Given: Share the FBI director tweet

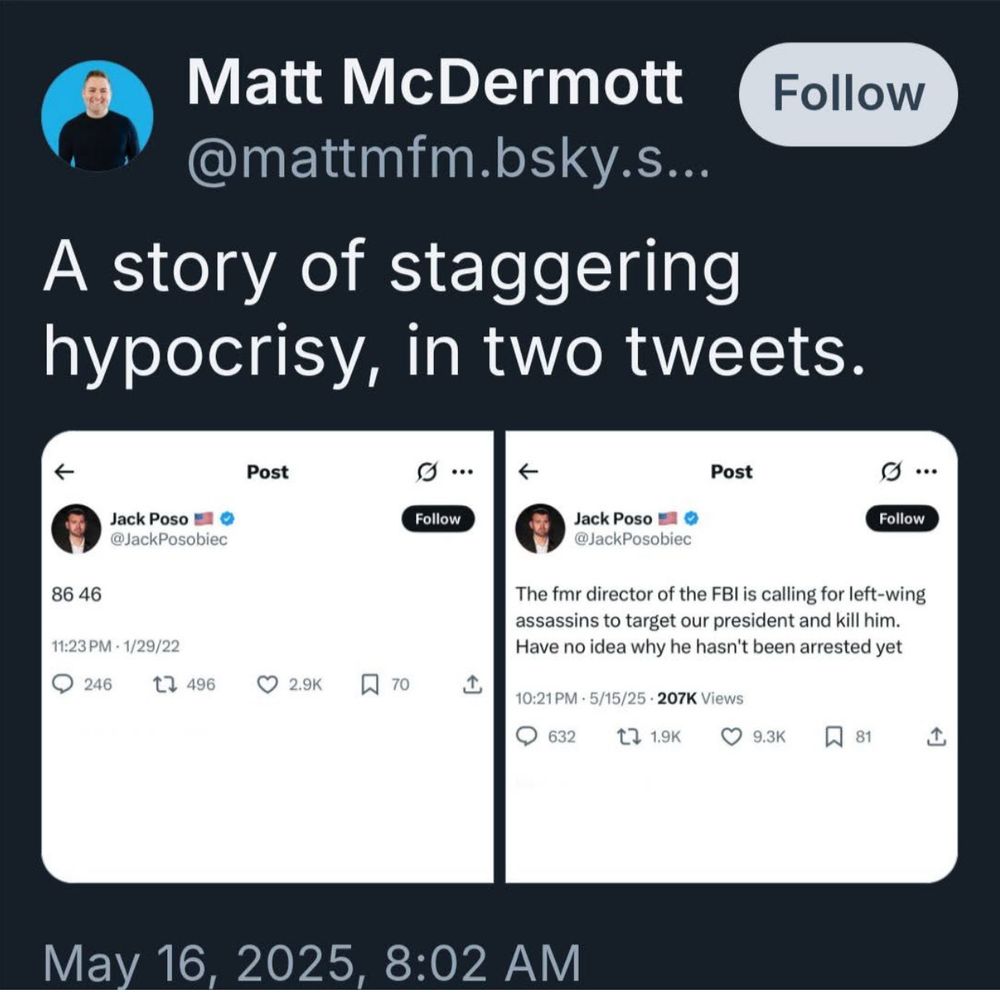Looking at the screenshot, I should pyautogui.click(x=936, y=736).
